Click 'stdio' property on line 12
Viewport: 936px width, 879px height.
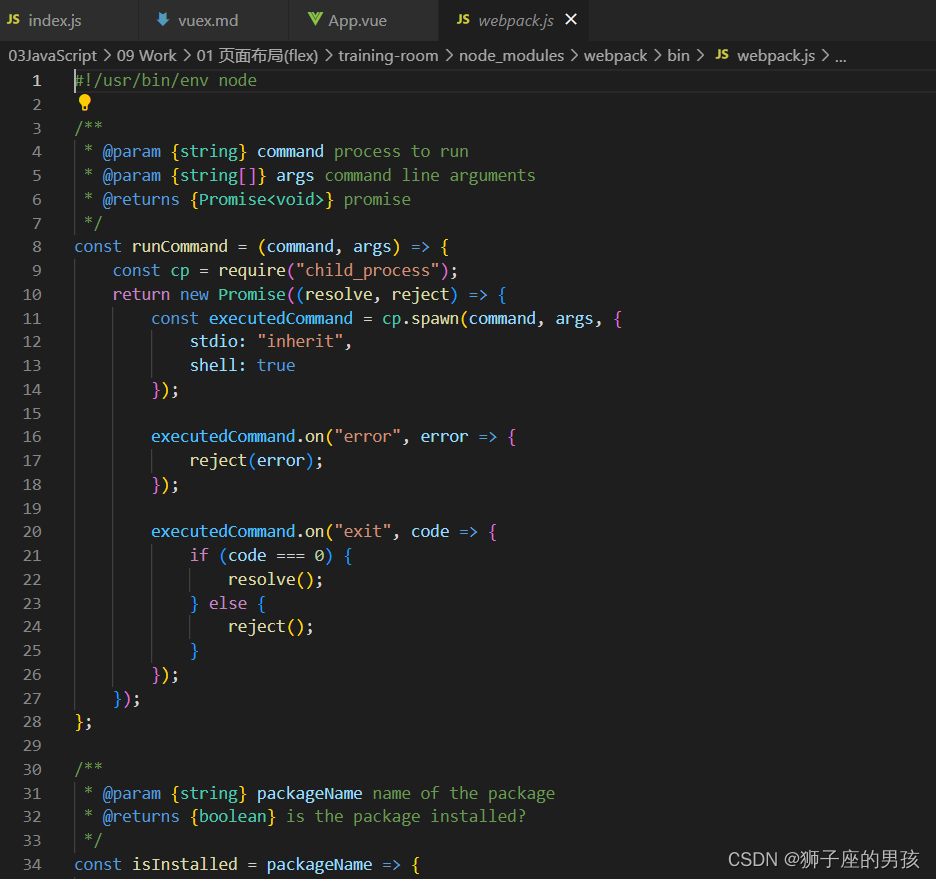[213, 341]
